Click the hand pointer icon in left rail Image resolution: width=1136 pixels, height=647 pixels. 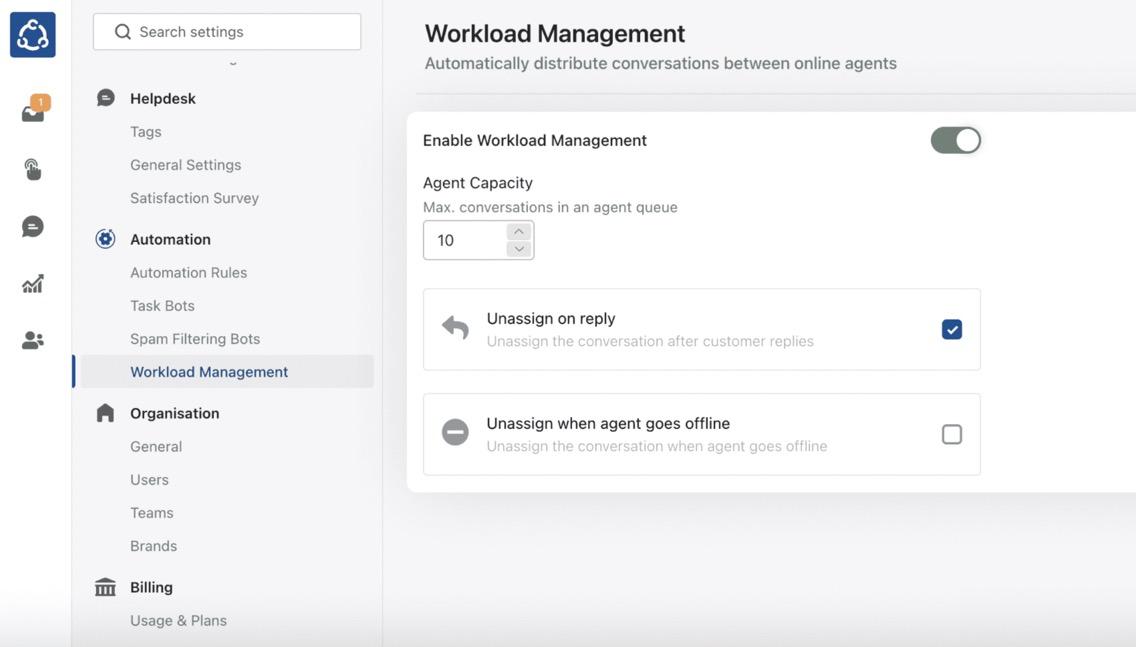(33, 170)
